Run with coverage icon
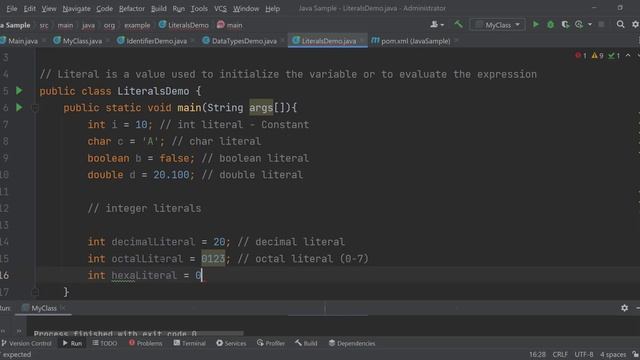Image resolution: width=640 pixels, height=360 pixels. tap(565, 25)
